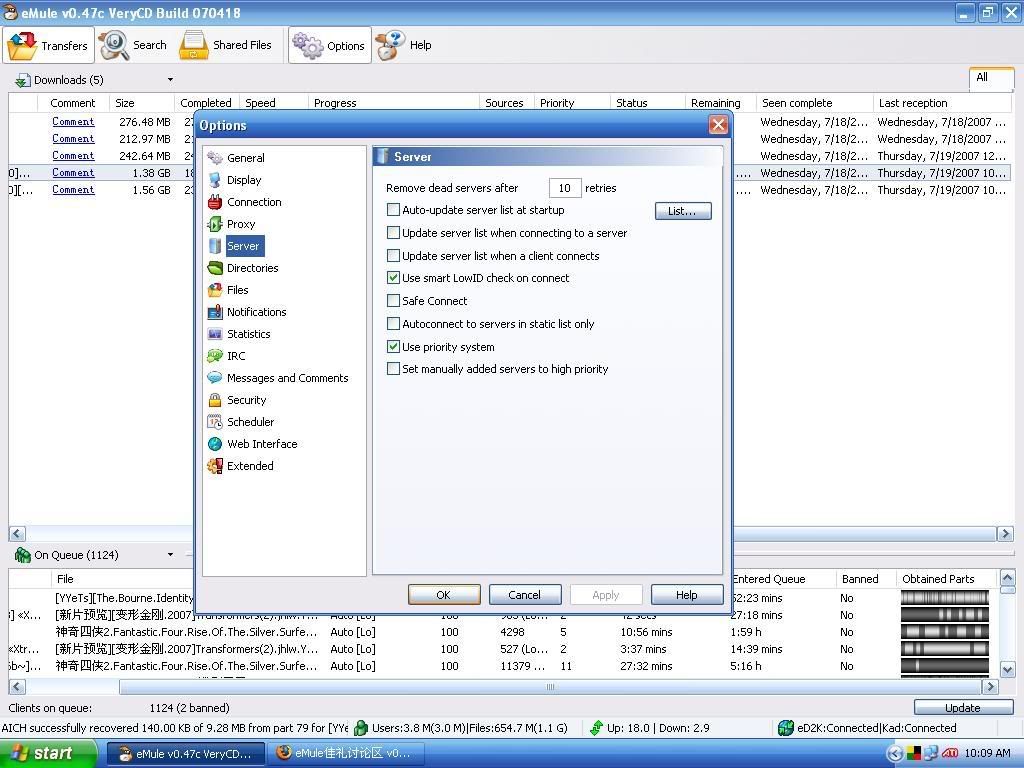Image resolution: width=1024 pixels, height=768 pixels.
Task: Open Comment link for 1.56 GB download
Action: click(x=73, y=189)
